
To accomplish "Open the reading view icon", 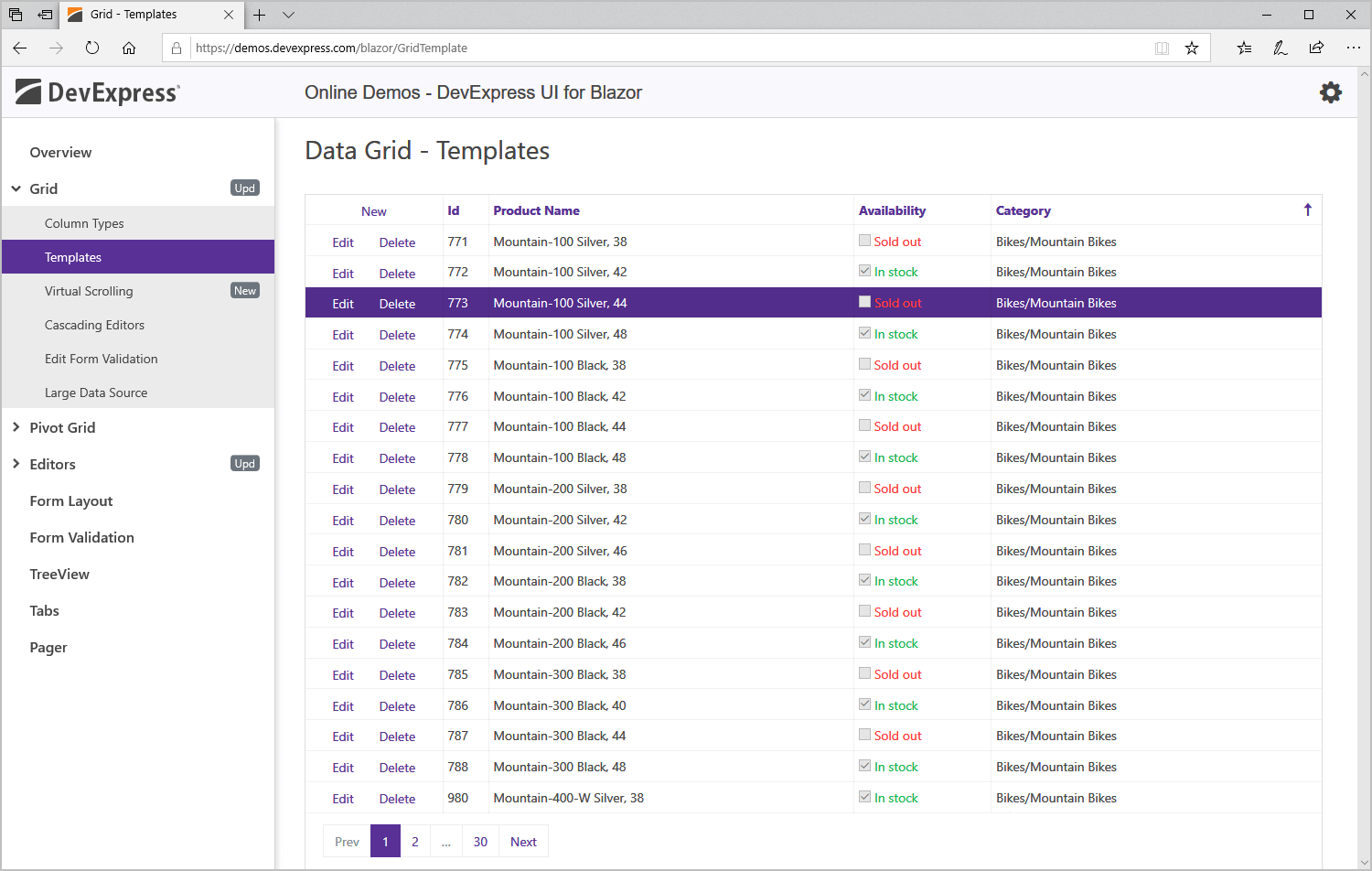I will point(1162,48).
